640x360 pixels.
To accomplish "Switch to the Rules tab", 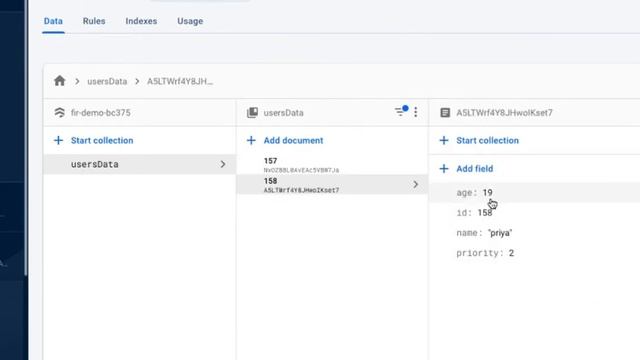I will click(94, 21).
